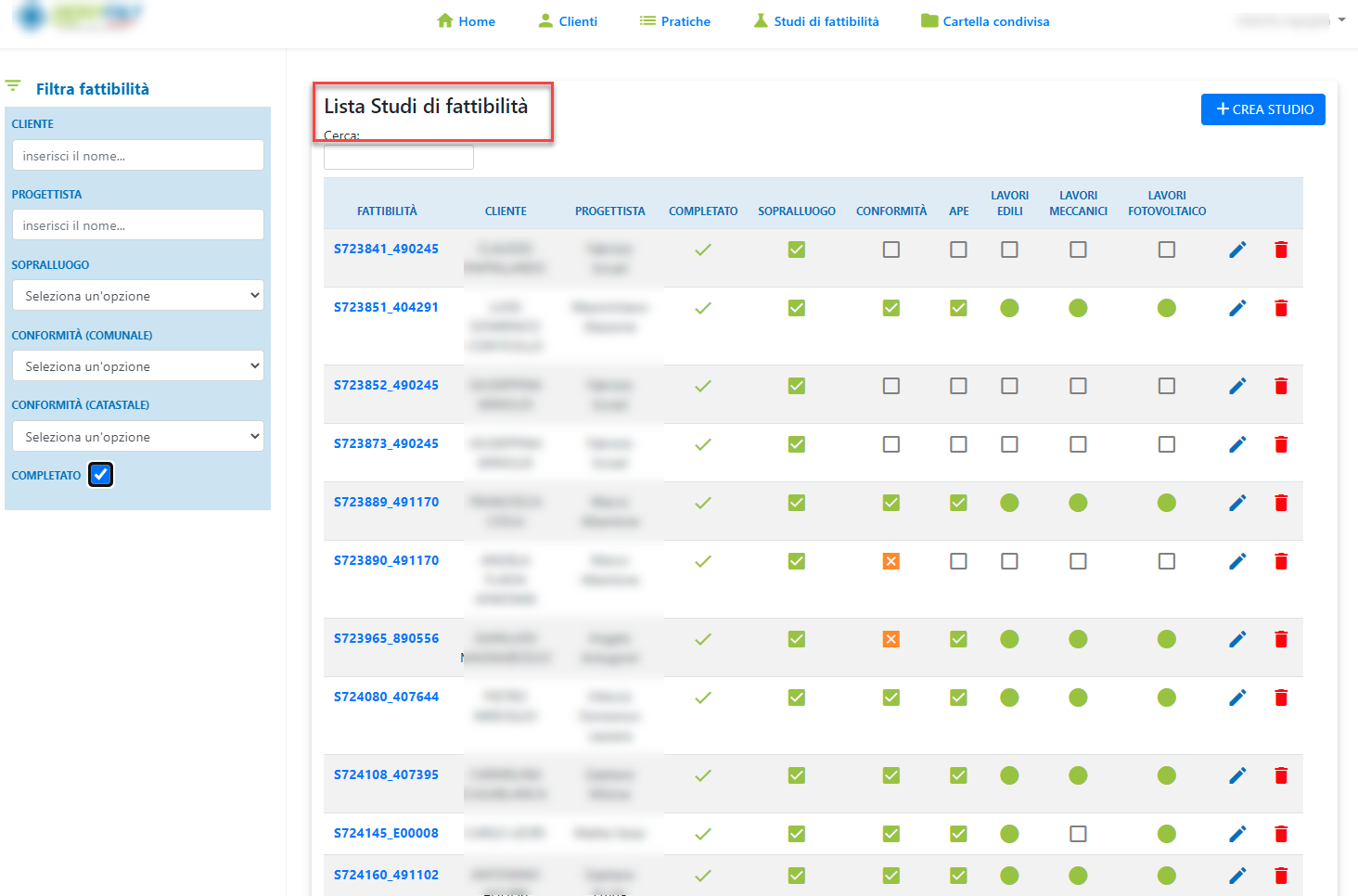
Task: Open the Pratiche menu item
Action: tap(674, 21)
